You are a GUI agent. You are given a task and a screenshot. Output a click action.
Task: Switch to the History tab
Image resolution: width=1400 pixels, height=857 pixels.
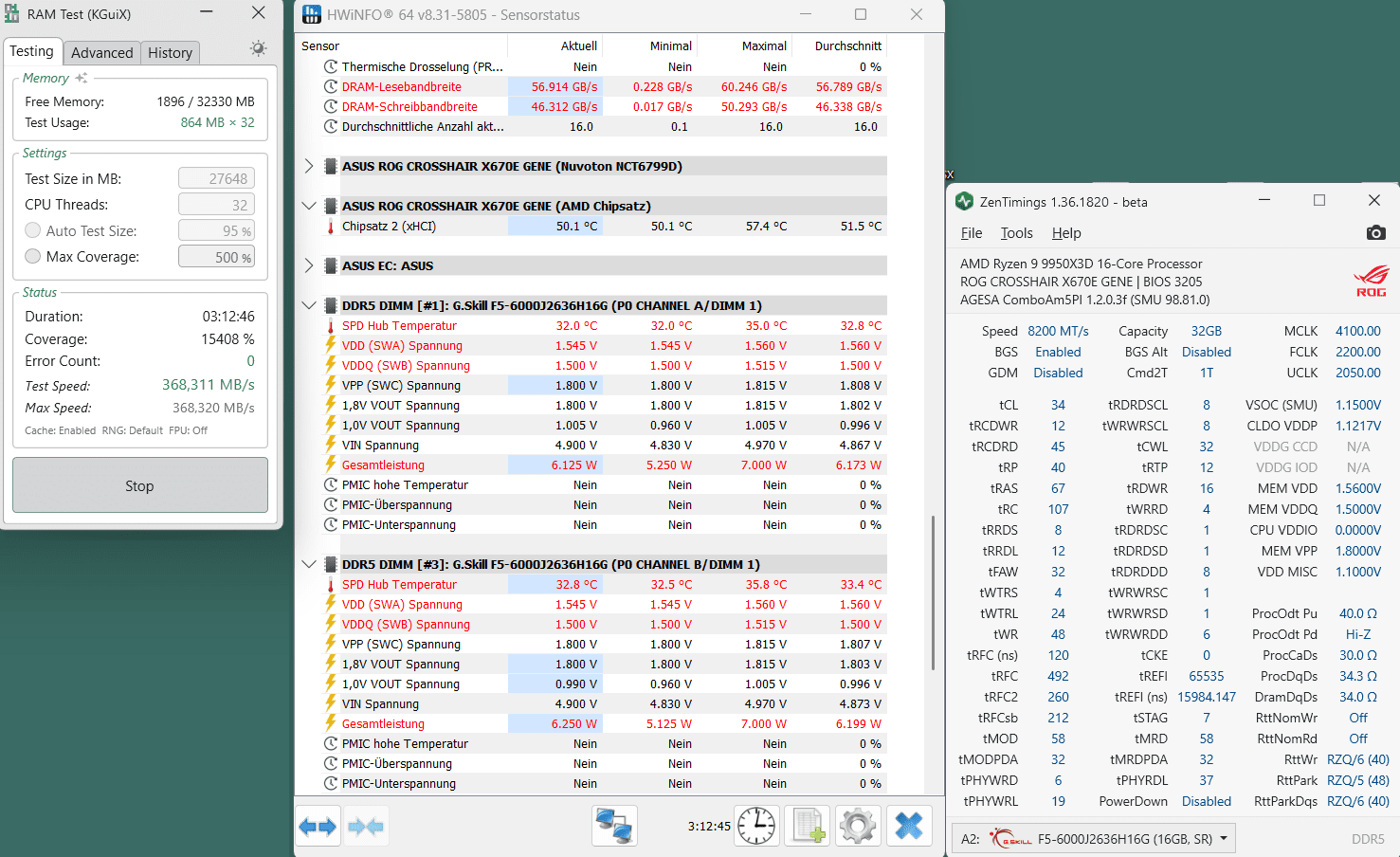point(171,53)
